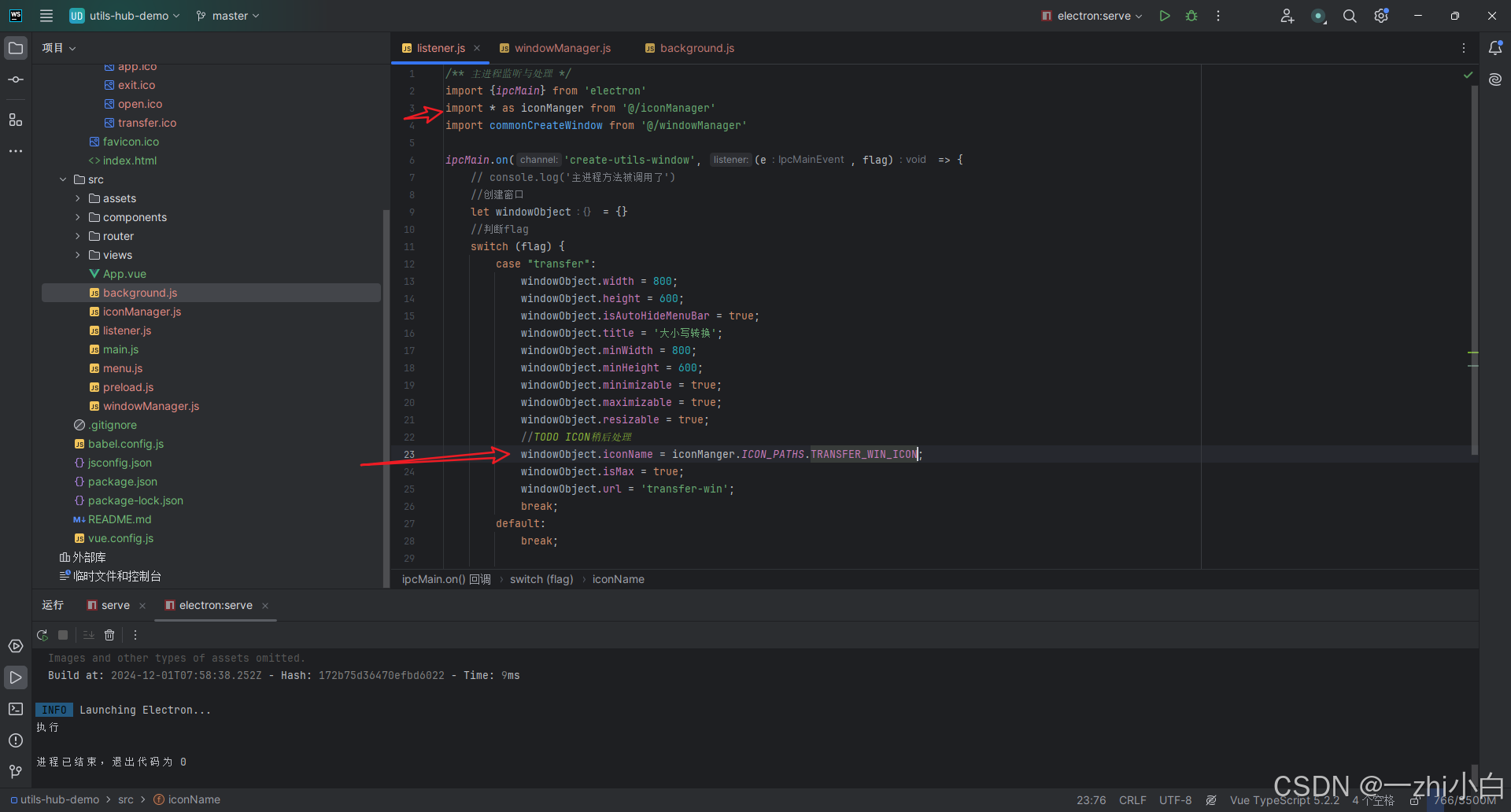Open iconManager.js in the project tree
The width and height of the screenshot is (1511, 812).
[x=142, y=312]
